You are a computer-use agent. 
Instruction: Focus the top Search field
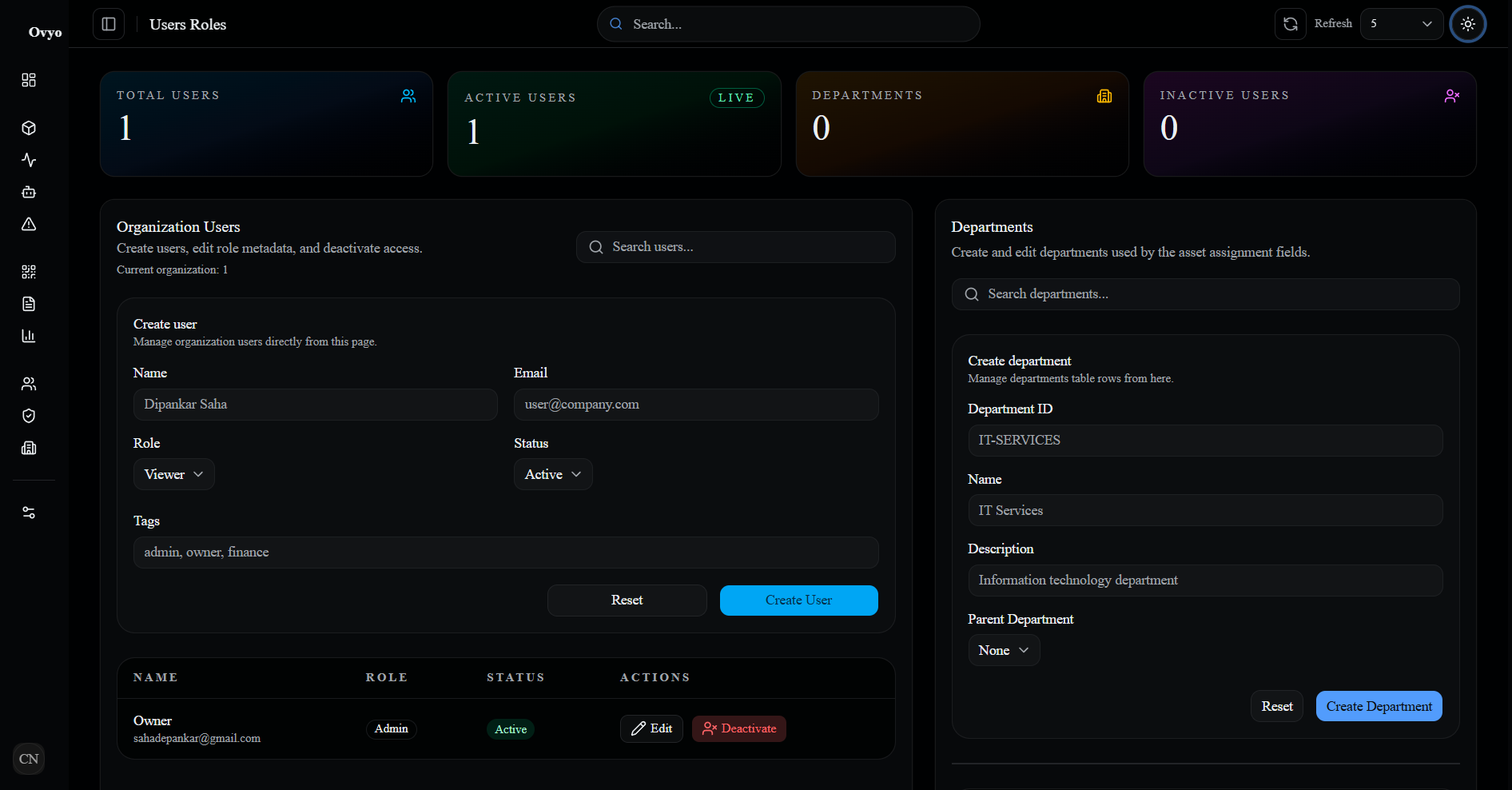coord(789,24)
